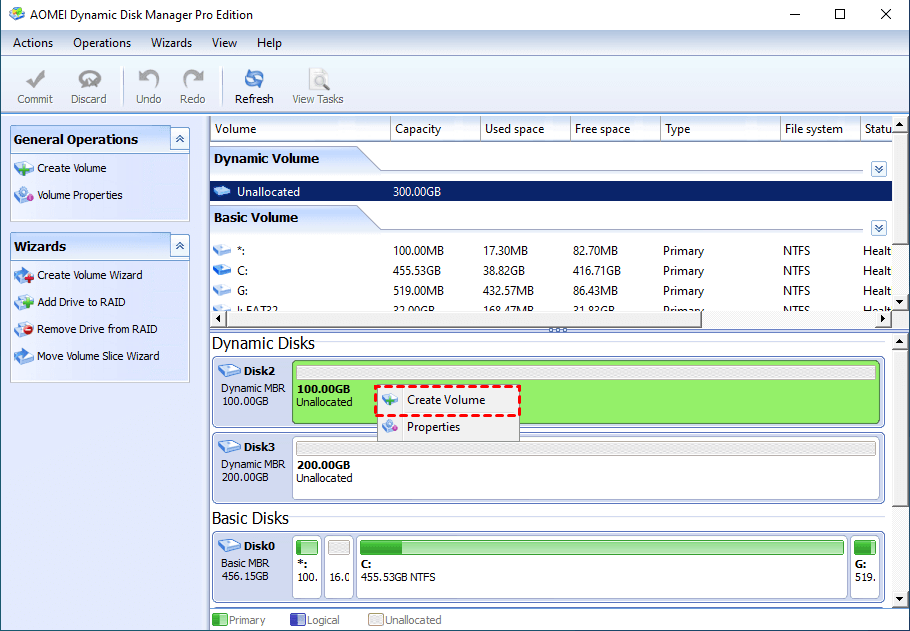
Task: Open the View menu
Action: 224,43
